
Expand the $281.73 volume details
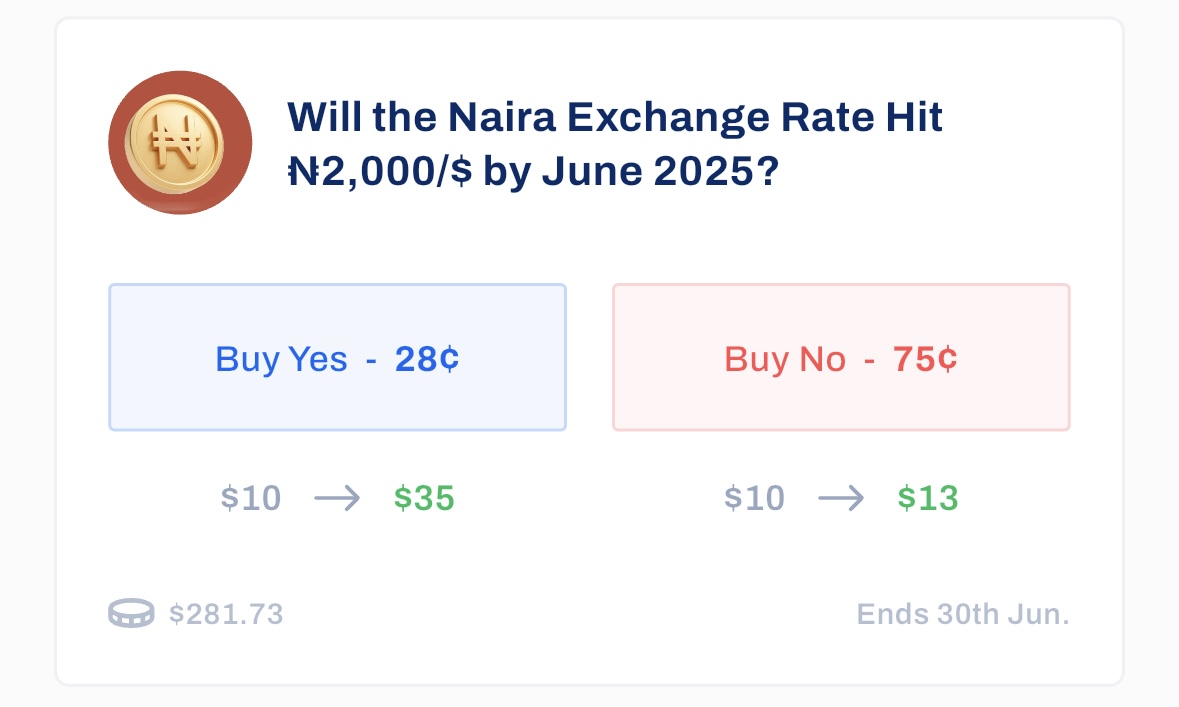[x=226, y=613]
